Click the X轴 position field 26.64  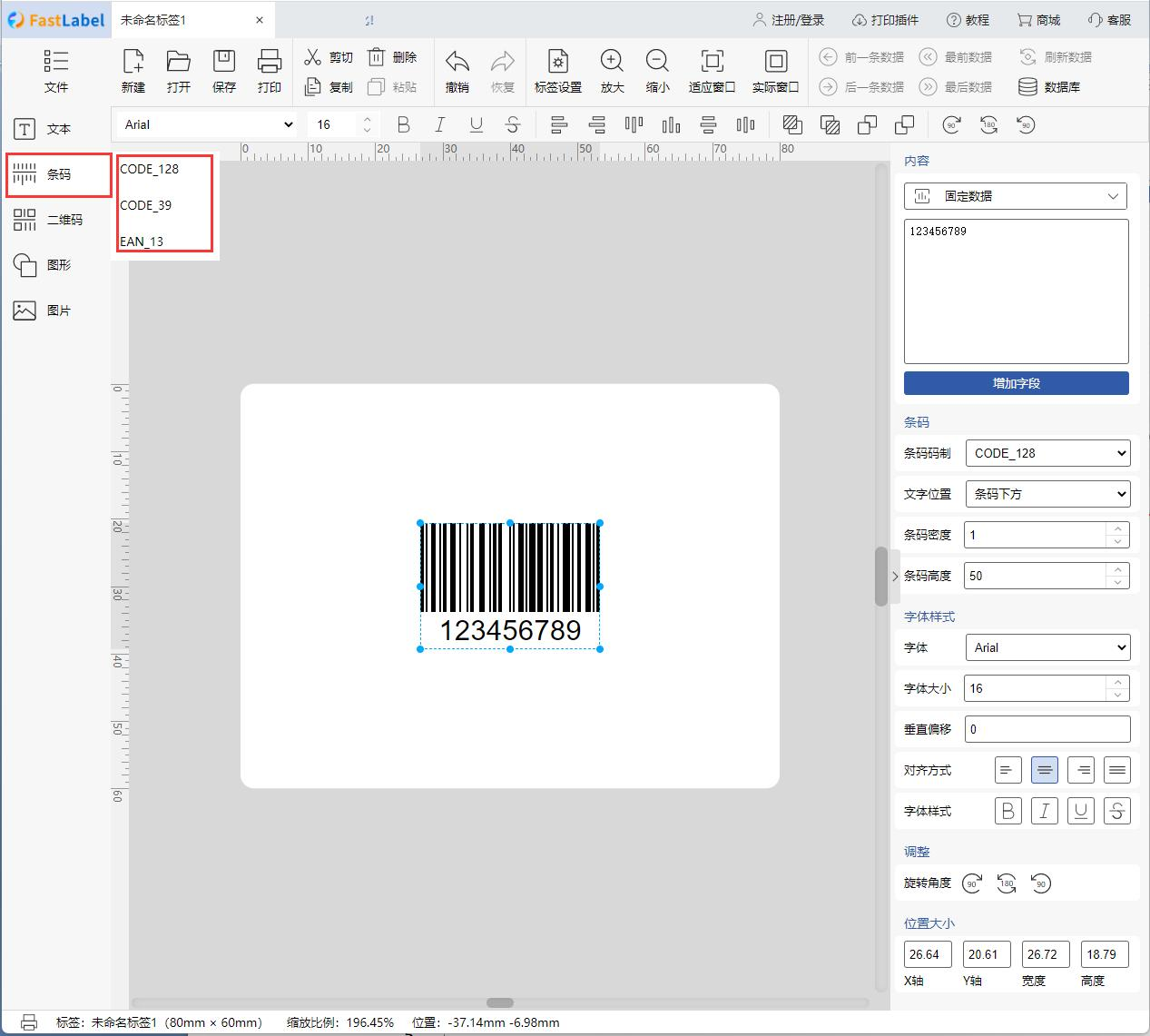click(x=928, y=954)
